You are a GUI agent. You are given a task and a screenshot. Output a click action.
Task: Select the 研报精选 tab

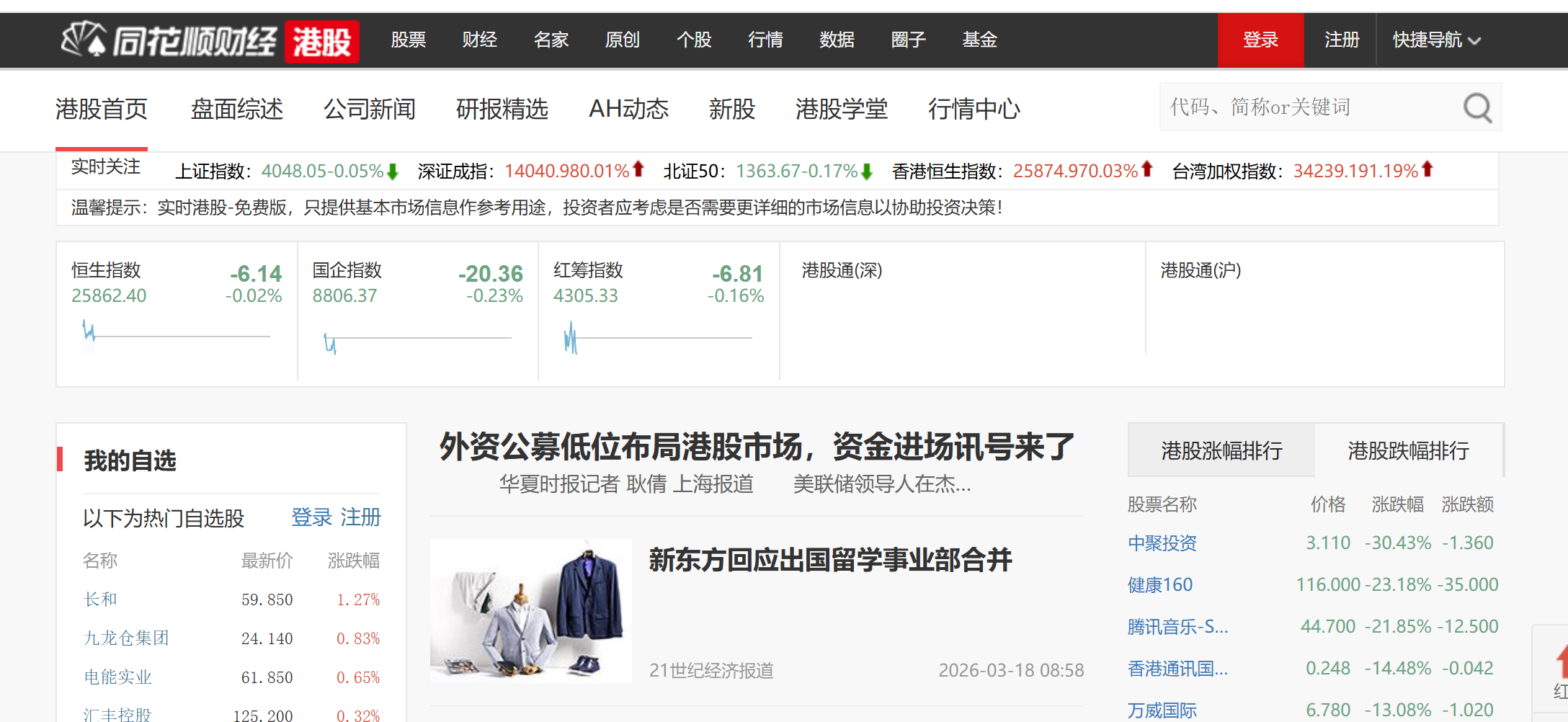point(502,109)
